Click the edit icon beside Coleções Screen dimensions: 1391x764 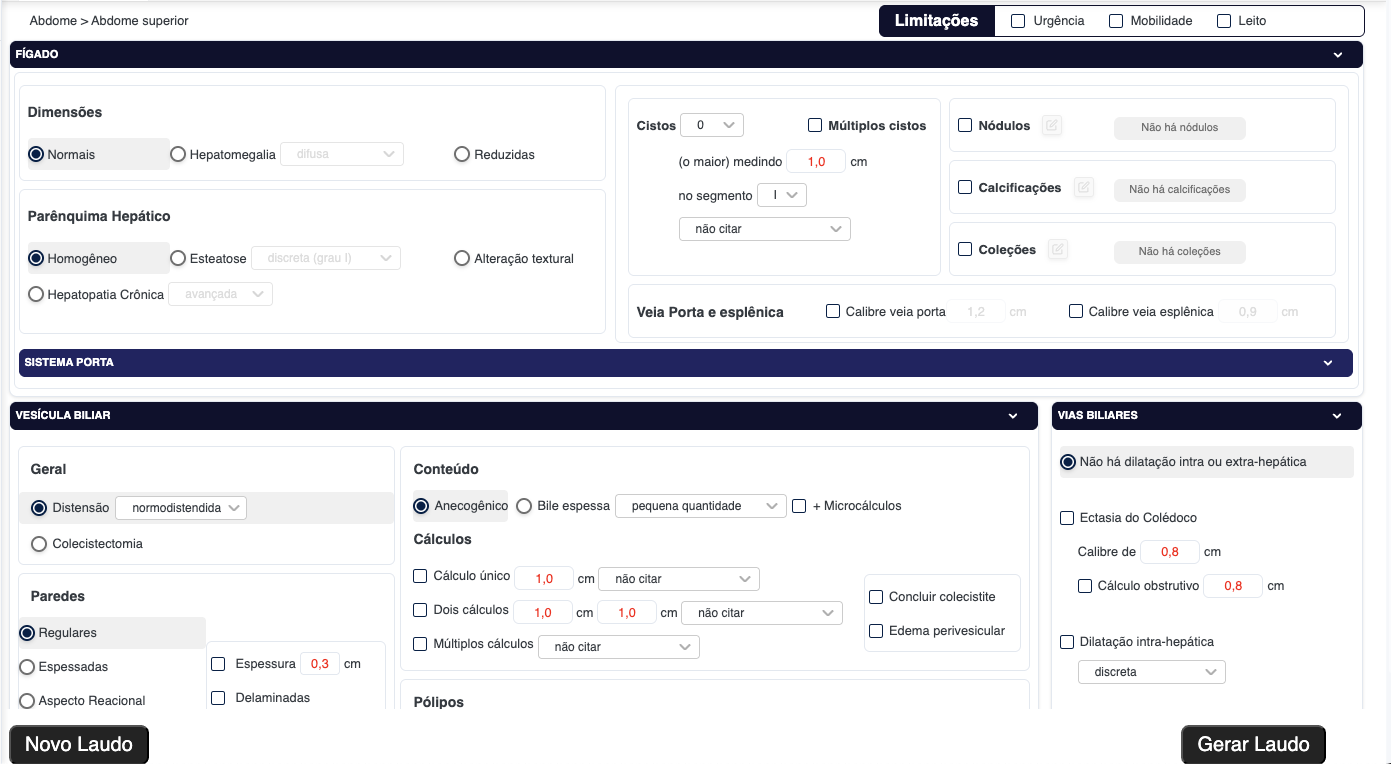click(1057, 250)
